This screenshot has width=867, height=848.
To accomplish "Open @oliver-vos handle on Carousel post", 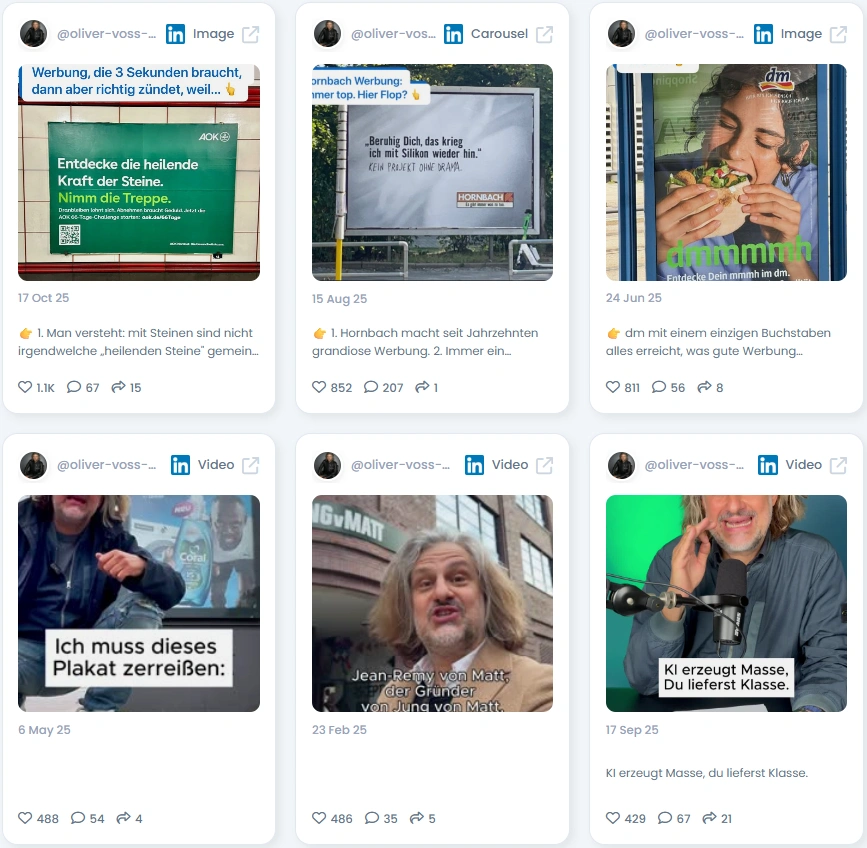I will (393, 34).
